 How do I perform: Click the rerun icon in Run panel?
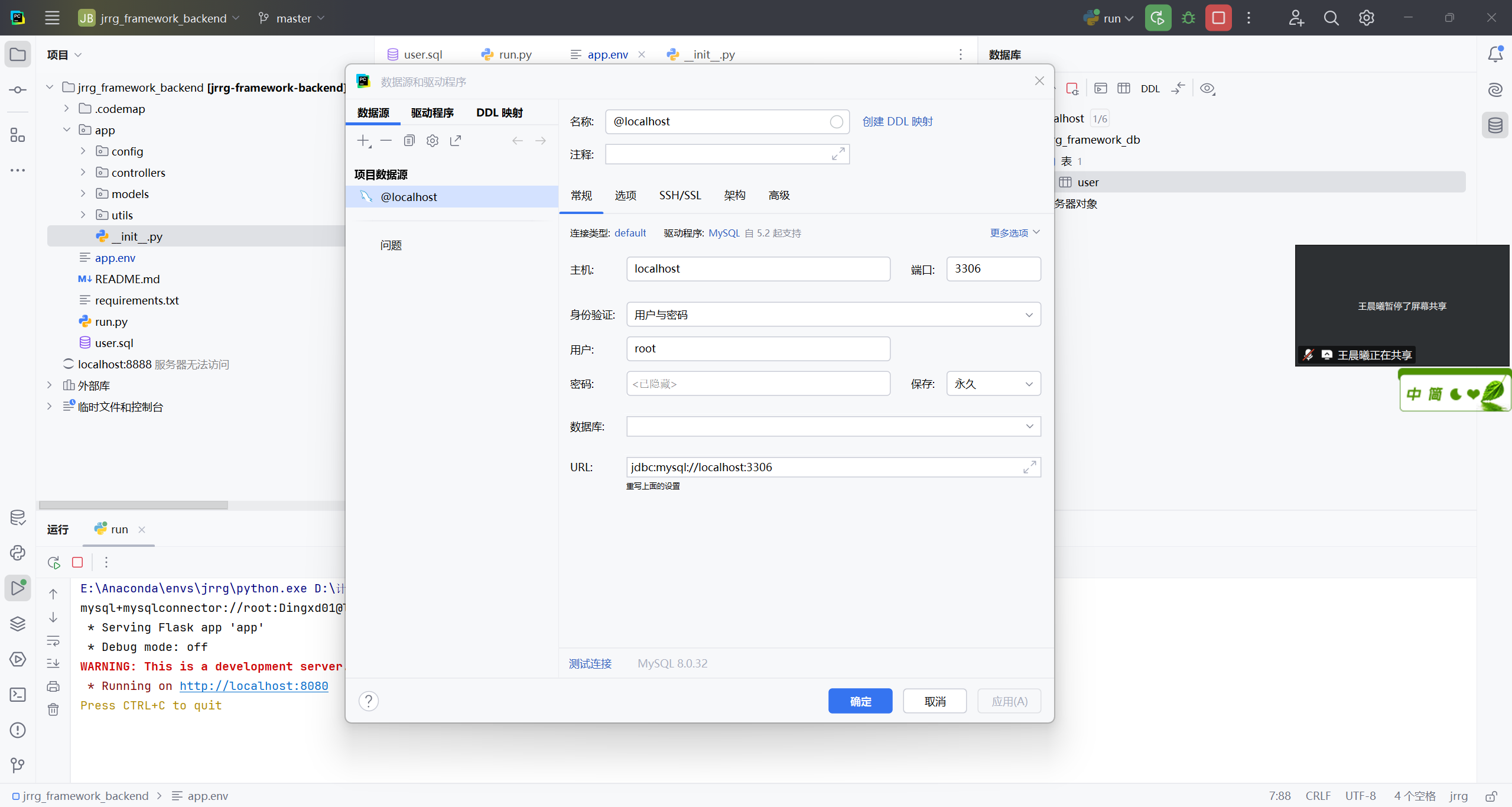click(x=54, y=562)
